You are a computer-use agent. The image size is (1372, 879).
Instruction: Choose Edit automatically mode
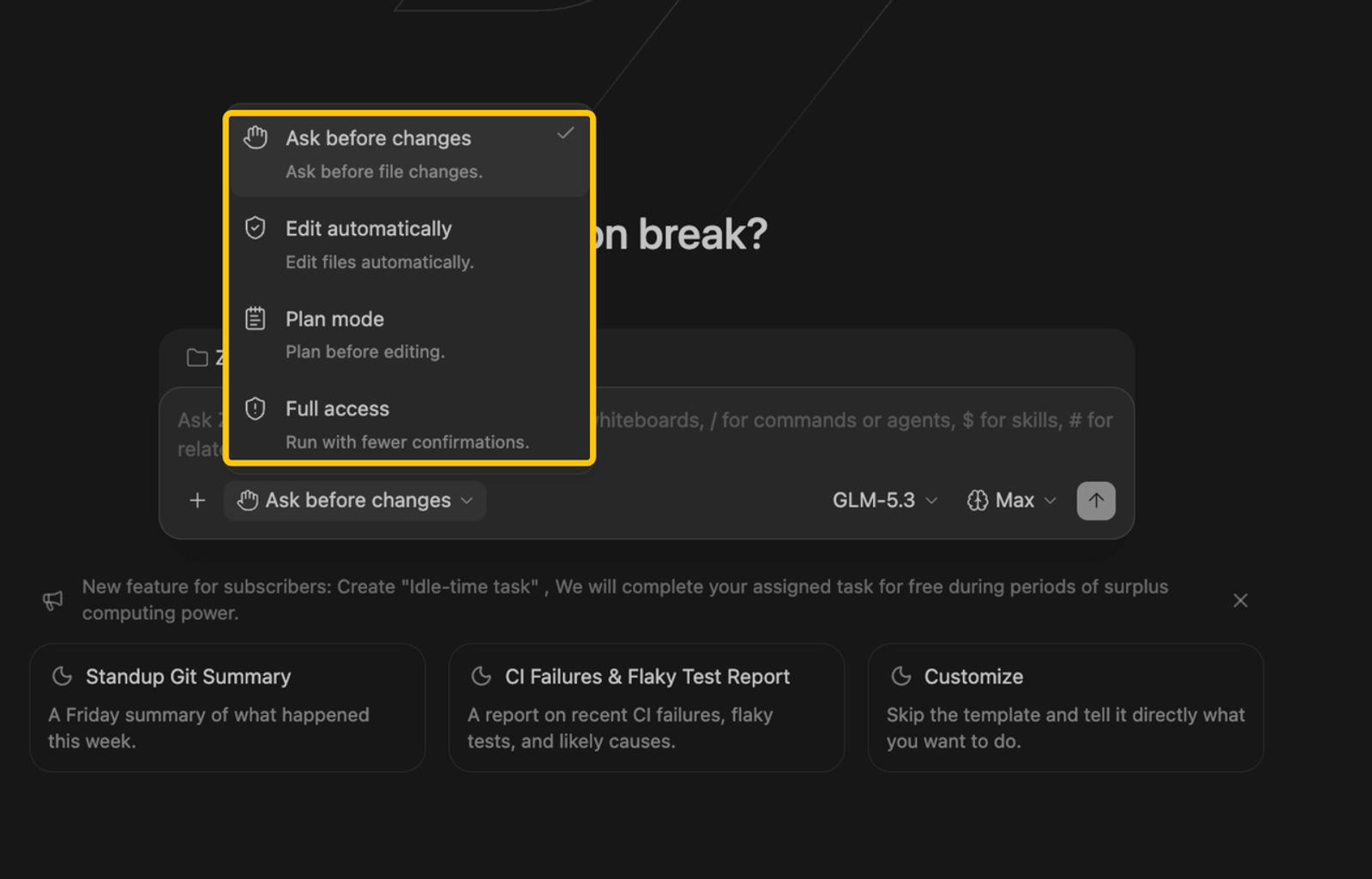[409, 244]
